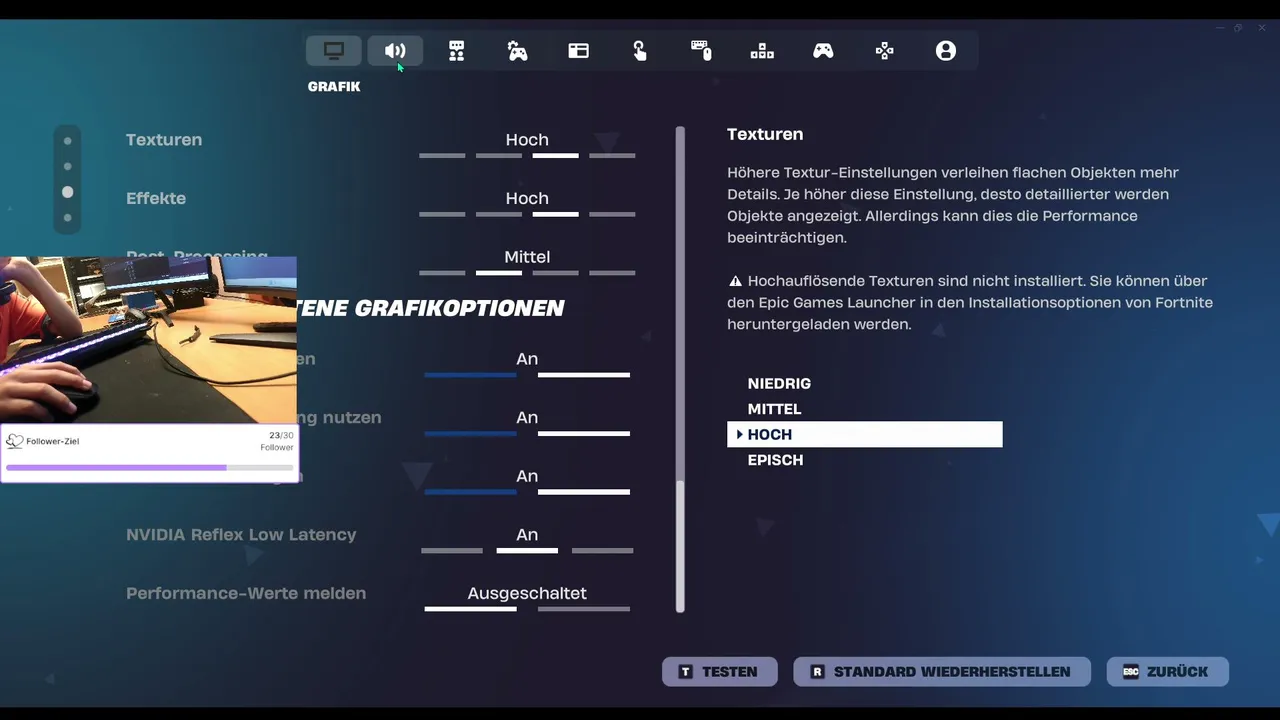Toggle the Performance-Werte melden switch
This screenshot has height=720, width=1280.
pos(527,598)
